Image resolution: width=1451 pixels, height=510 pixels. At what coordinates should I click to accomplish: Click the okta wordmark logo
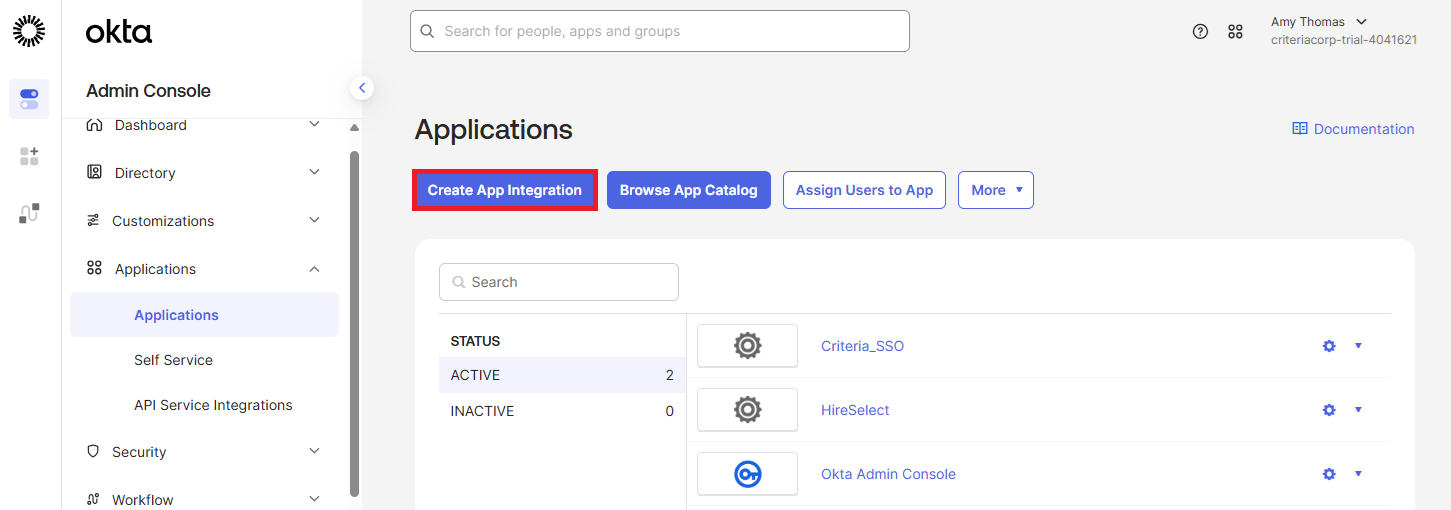point(119,32)
